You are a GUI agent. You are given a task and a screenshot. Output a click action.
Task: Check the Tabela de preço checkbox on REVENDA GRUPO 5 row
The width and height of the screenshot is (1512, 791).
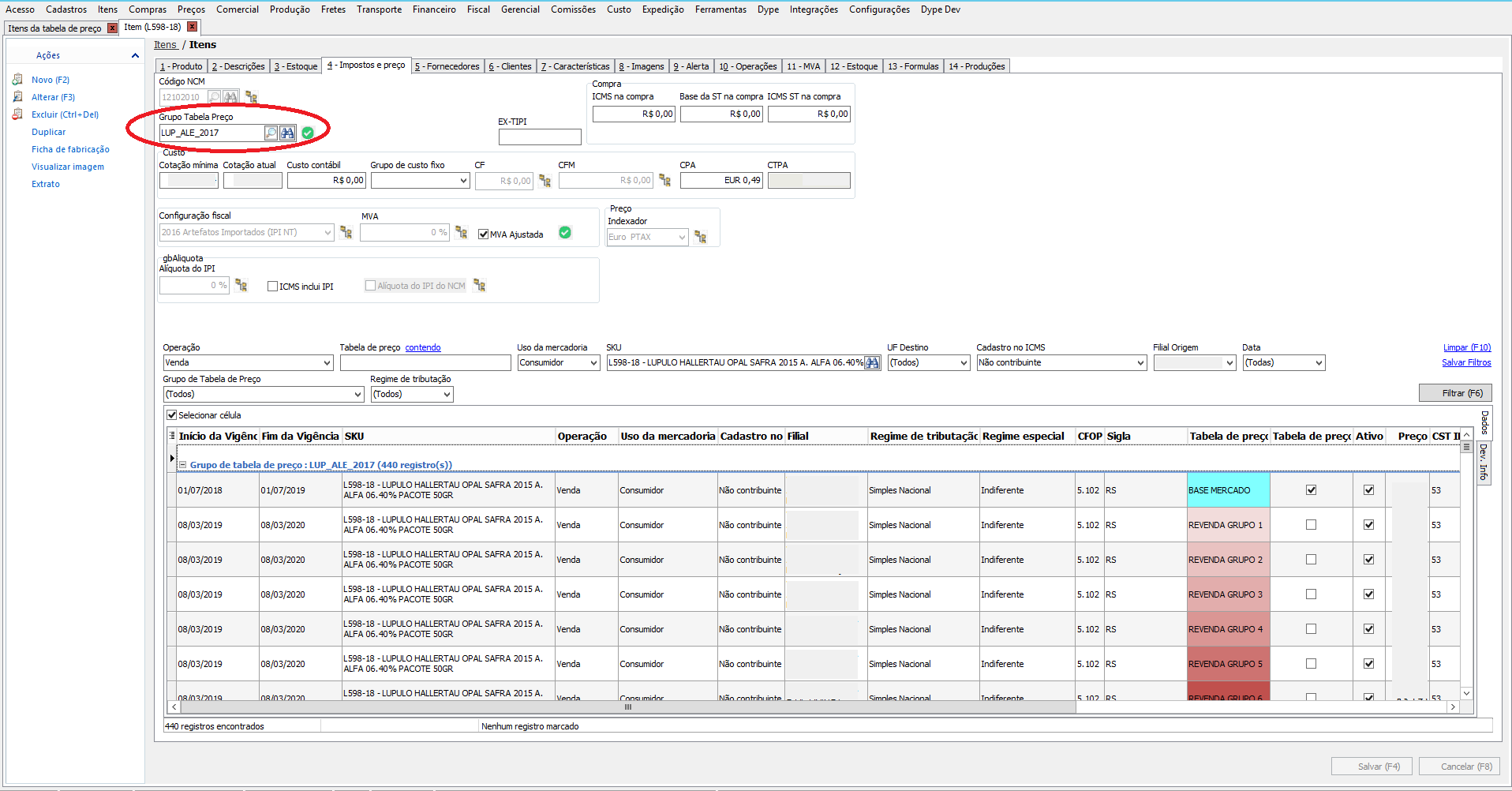(1311, 664)
